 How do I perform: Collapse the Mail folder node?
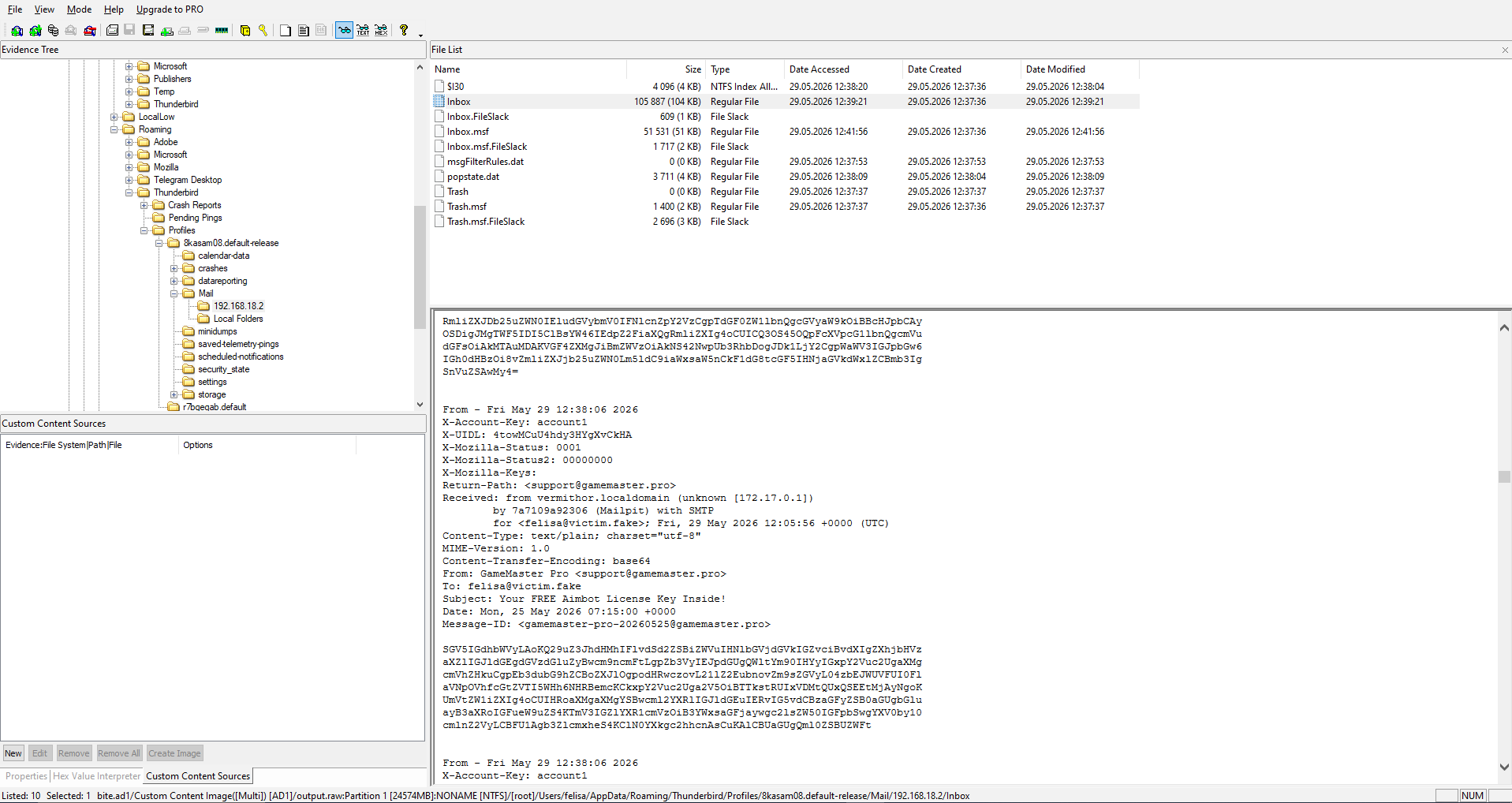point(174,293)
